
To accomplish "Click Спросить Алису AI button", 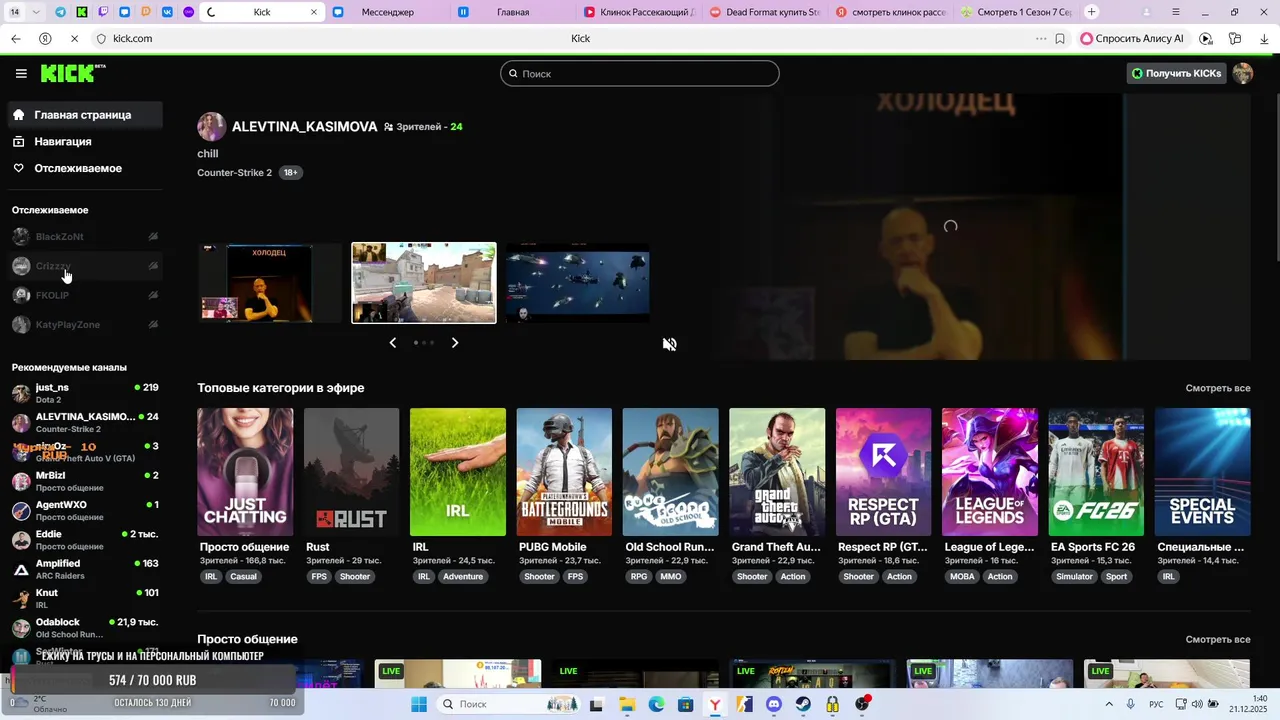I will click(x=1132, y=39).
